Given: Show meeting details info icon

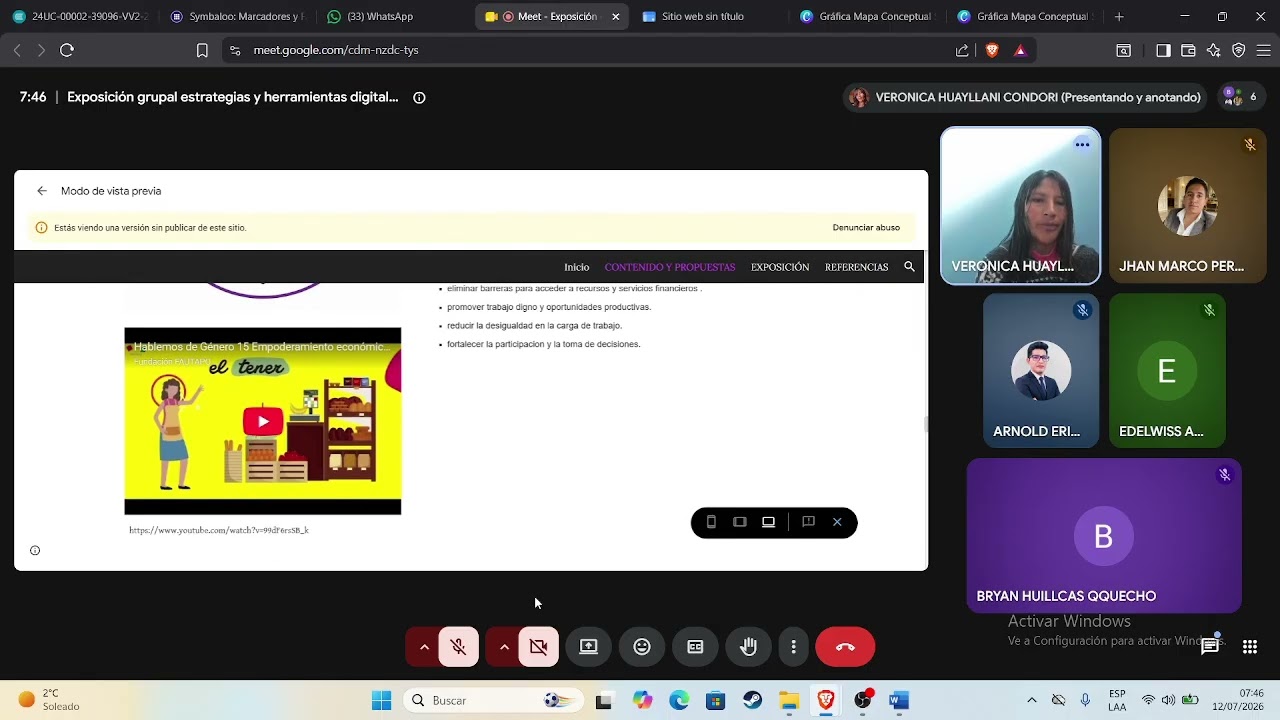Looking at the screenshot, I should (419, 97).
